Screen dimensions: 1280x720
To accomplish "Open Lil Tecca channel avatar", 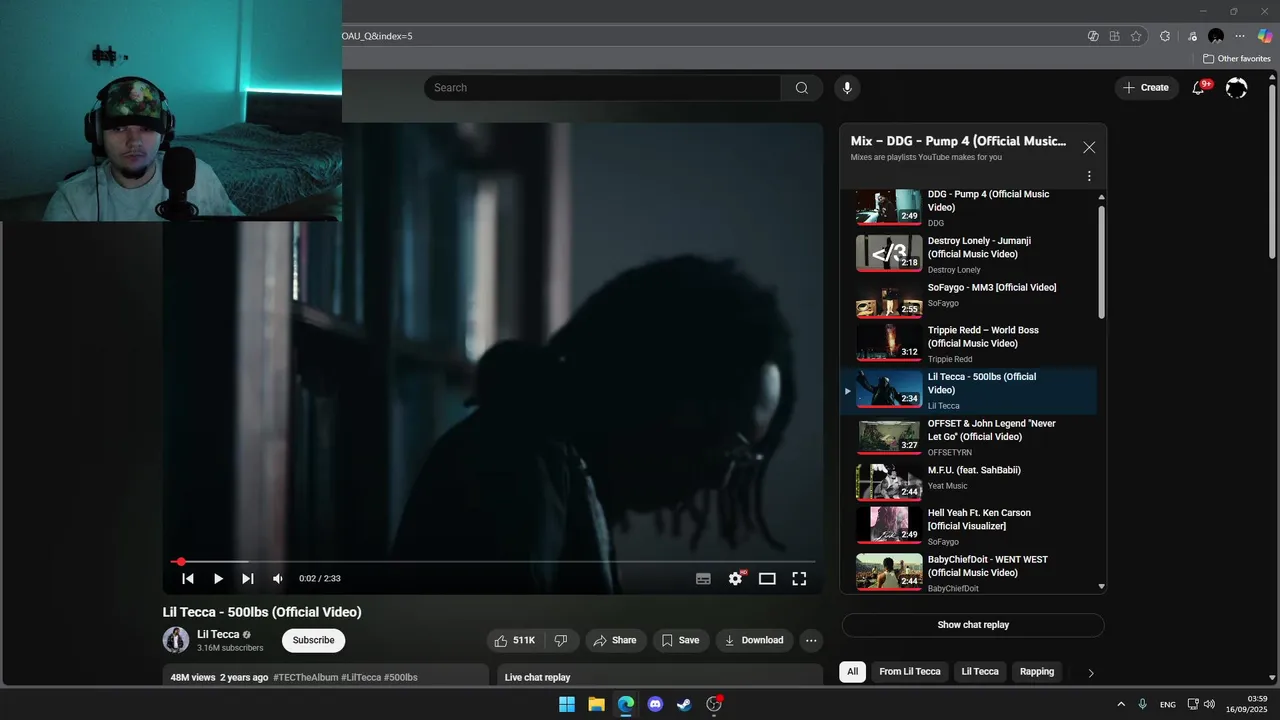I will [176, 640].
